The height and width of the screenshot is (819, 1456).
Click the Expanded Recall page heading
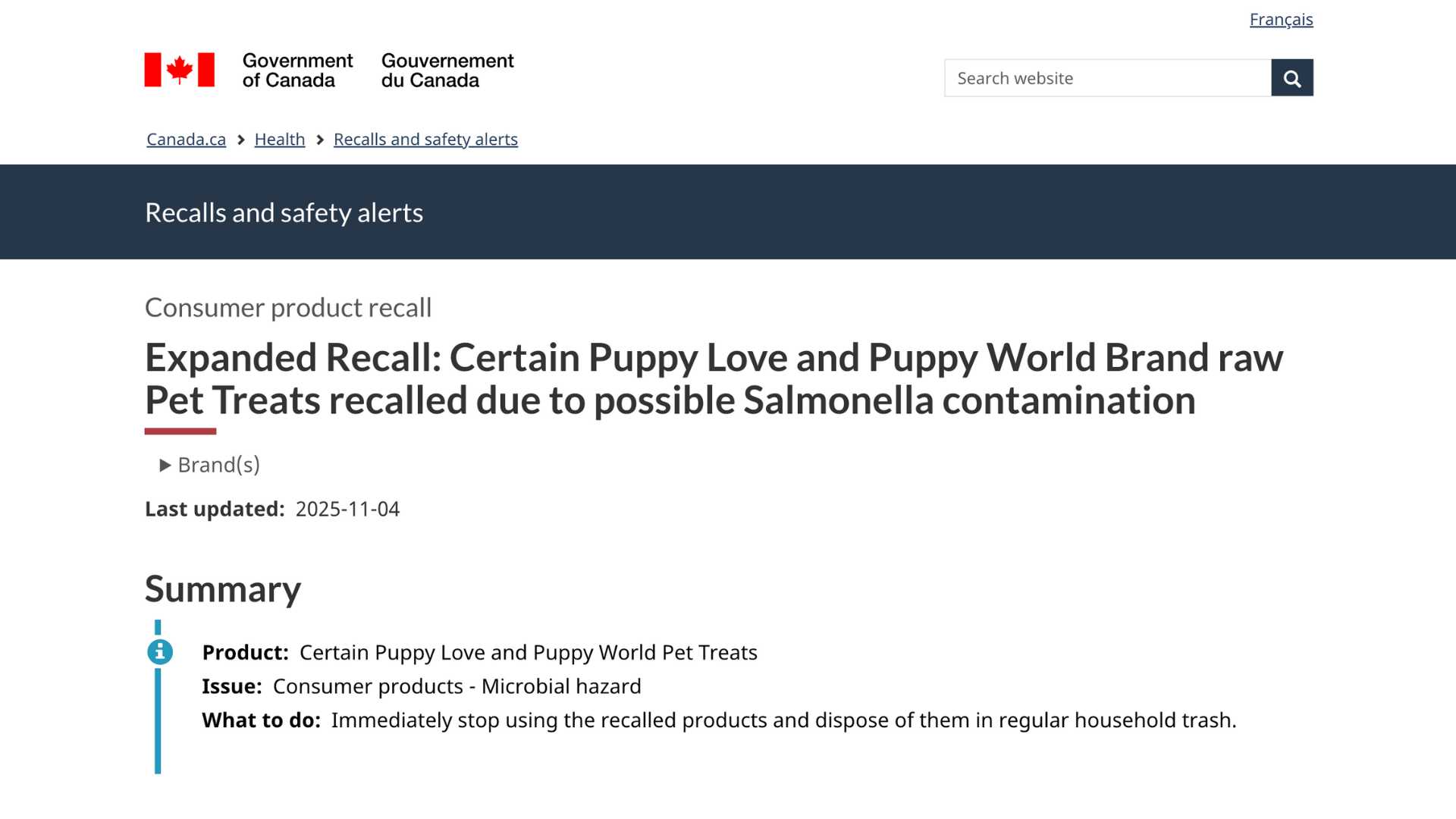coord(713,378)
